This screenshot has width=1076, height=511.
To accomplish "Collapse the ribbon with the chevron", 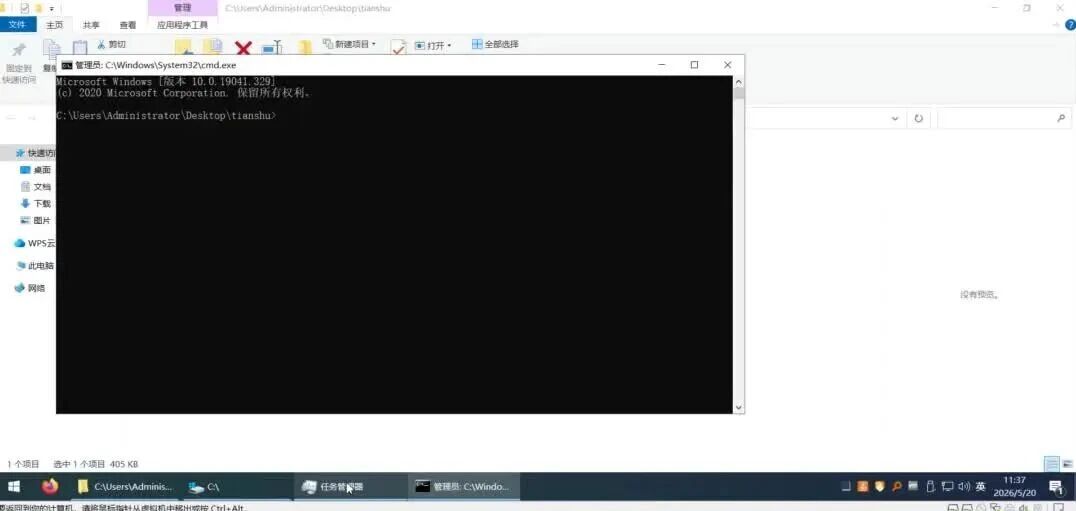I will click(x=1055, y=25).
